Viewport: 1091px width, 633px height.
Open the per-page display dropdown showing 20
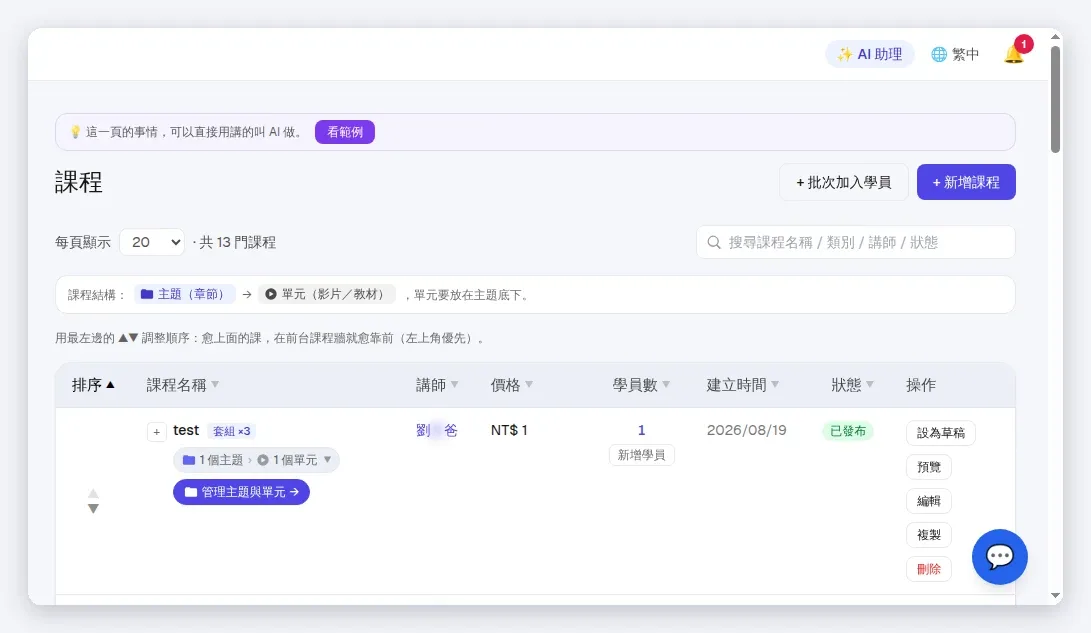click(x=152, y=242)
